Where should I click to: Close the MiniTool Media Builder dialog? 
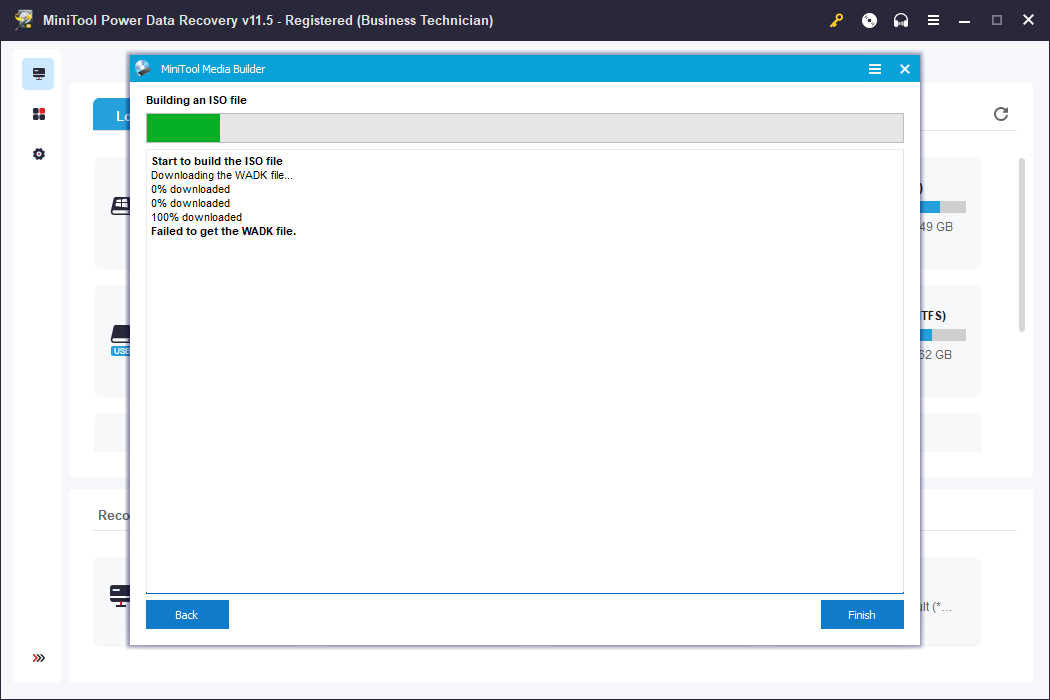point(905,69)
